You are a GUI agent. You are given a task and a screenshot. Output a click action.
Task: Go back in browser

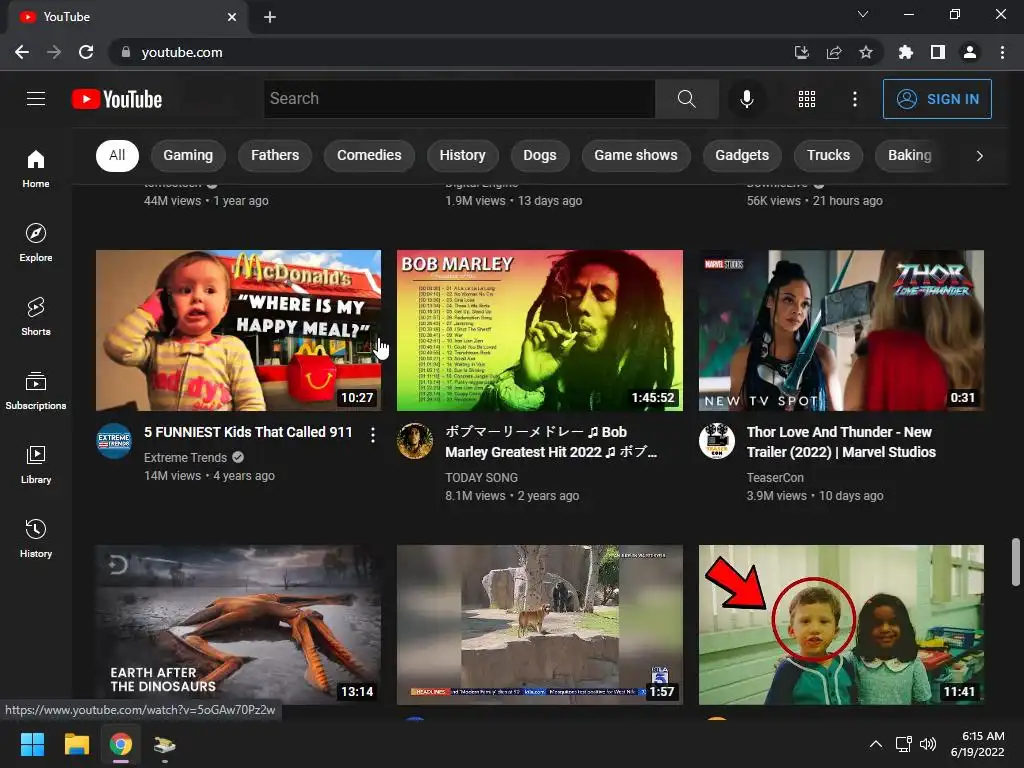(22, 52)
